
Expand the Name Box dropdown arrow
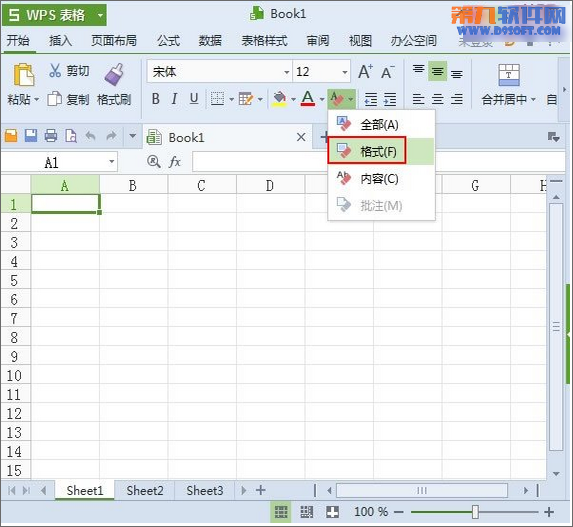[112, 162]
